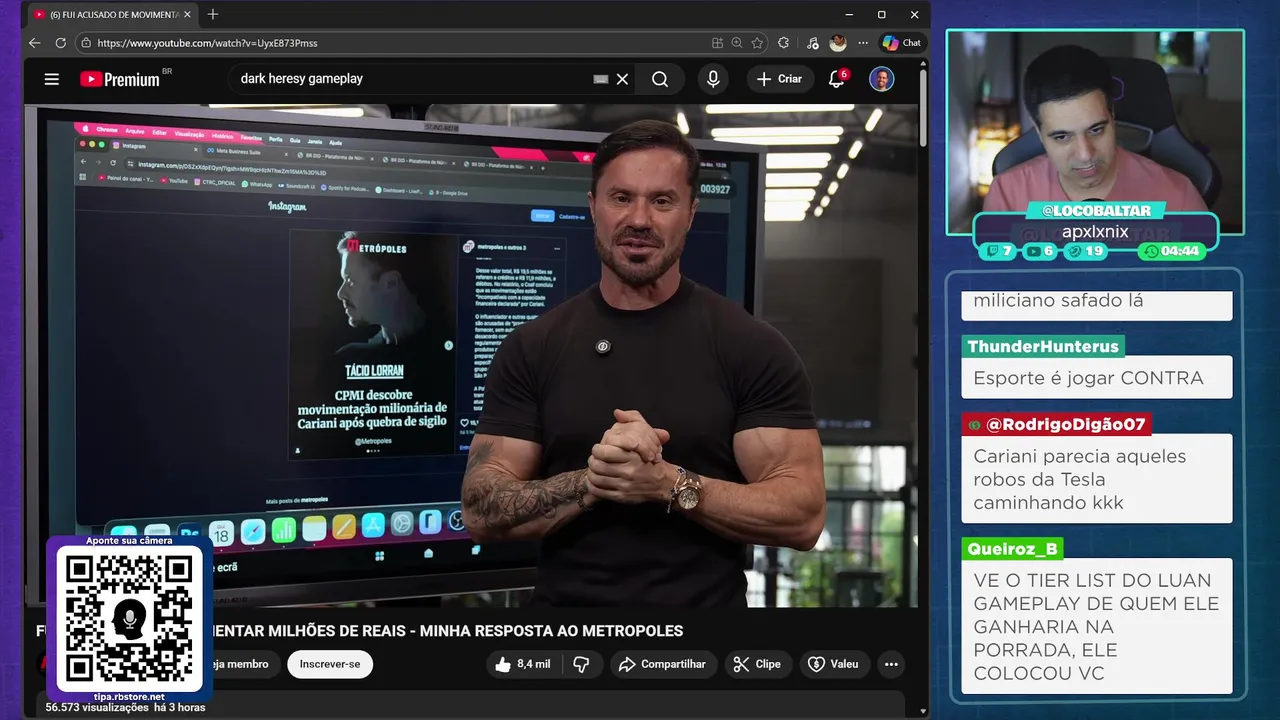This screenshot has width=1280, height=720.
Task: Maximize the browser window
Action: pyautogui.click(x=881, y=14)
